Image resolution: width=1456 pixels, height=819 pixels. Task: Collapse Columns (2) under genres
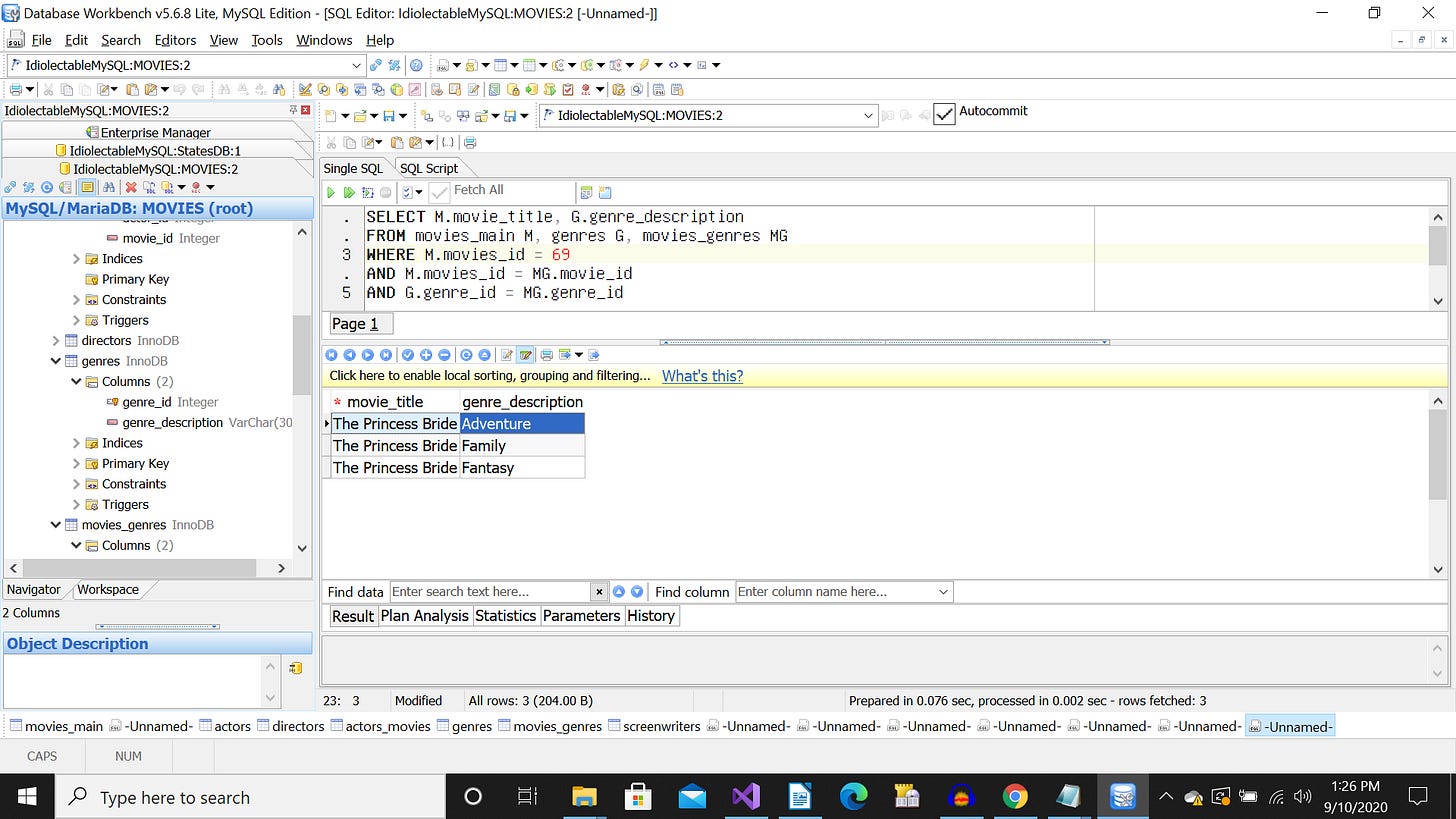(76, 382)
